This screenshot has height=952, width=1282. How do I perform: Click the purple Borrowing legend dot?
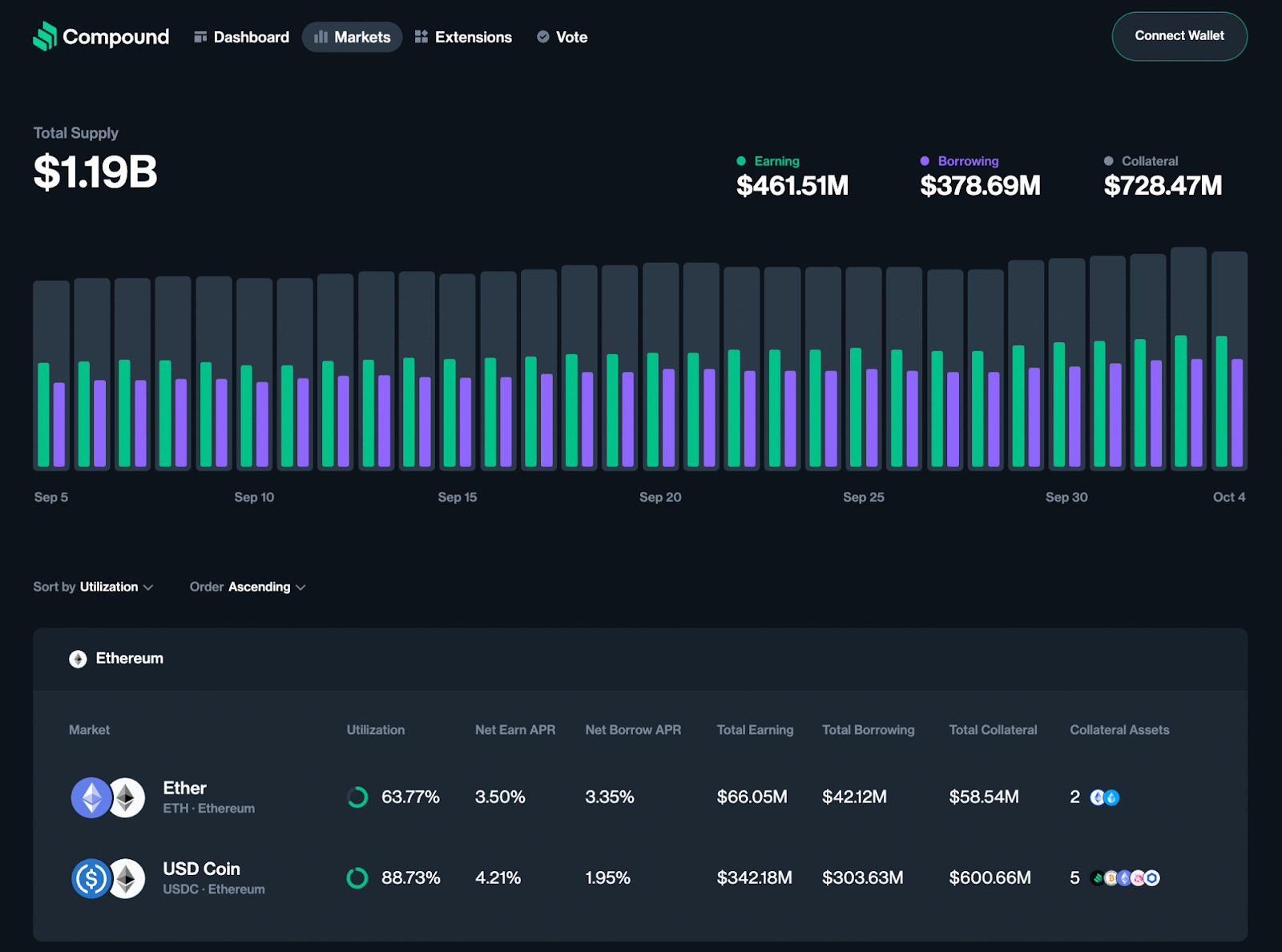925,161
